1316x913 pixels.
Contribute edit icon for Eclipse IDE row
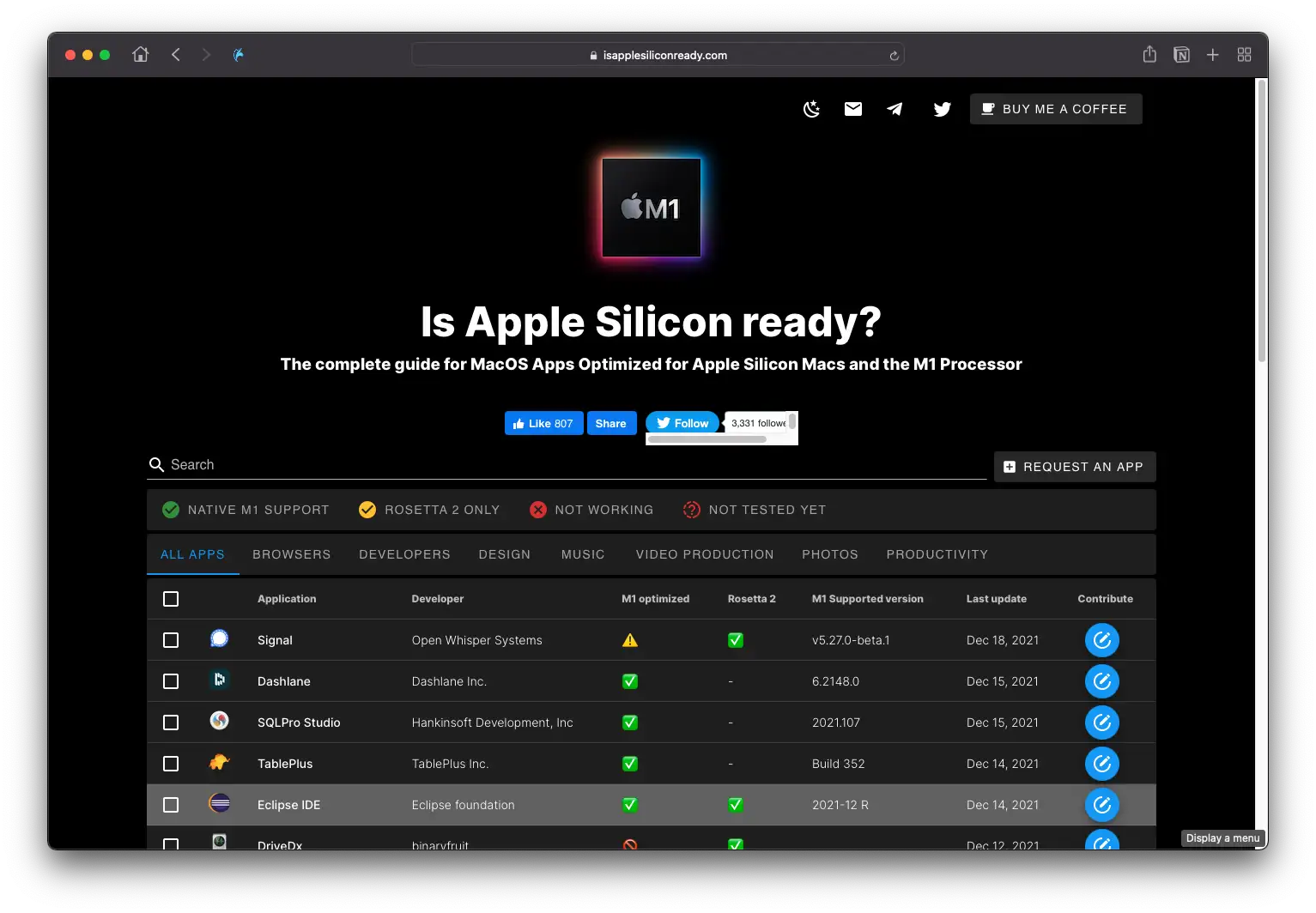tap(1102, 805)
